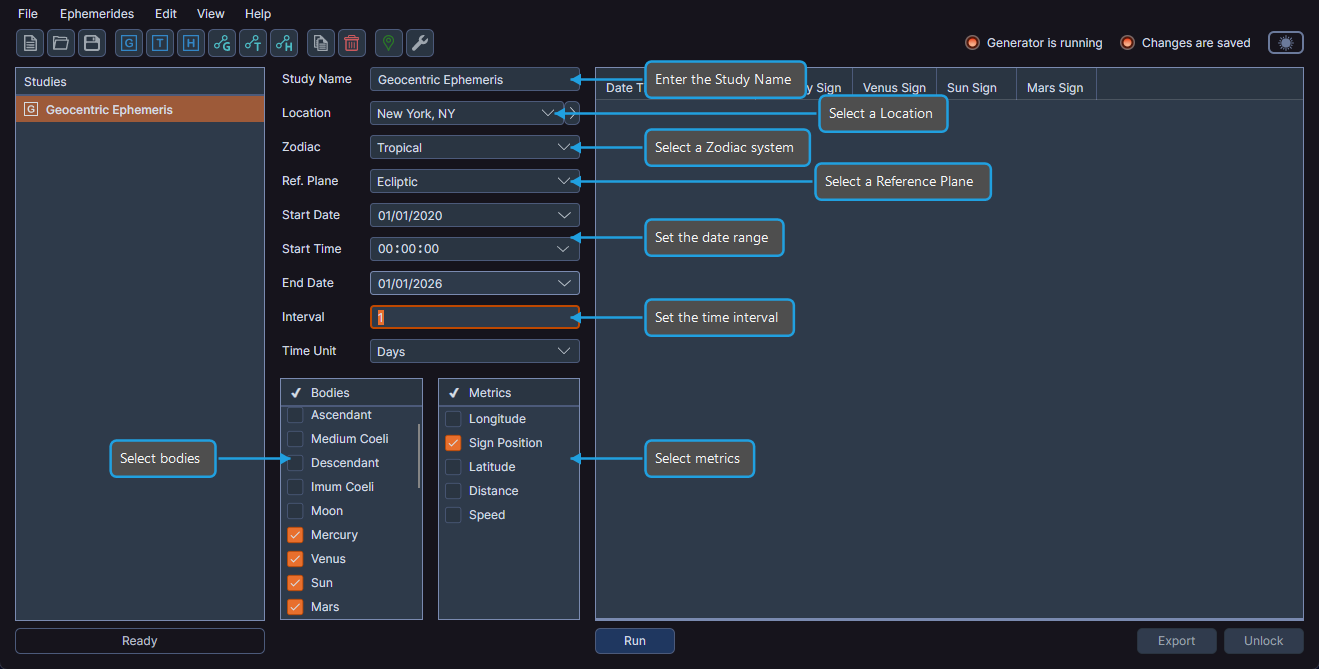The width and height of the screenshot is (1319, 669).
Task: Open the Ephemerides menu
Action: tap(96, 13)
